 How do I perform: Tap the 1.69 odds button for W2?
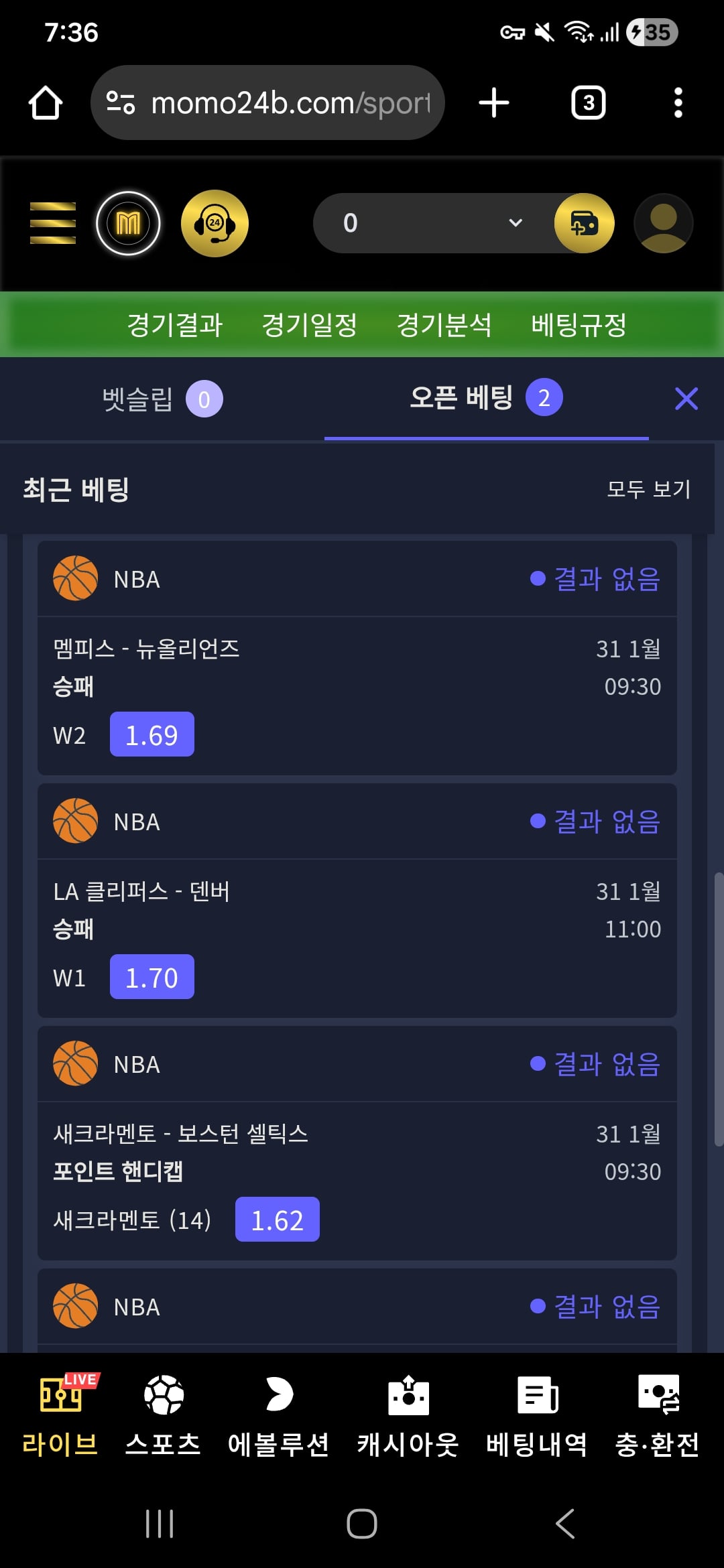[152, 734]
